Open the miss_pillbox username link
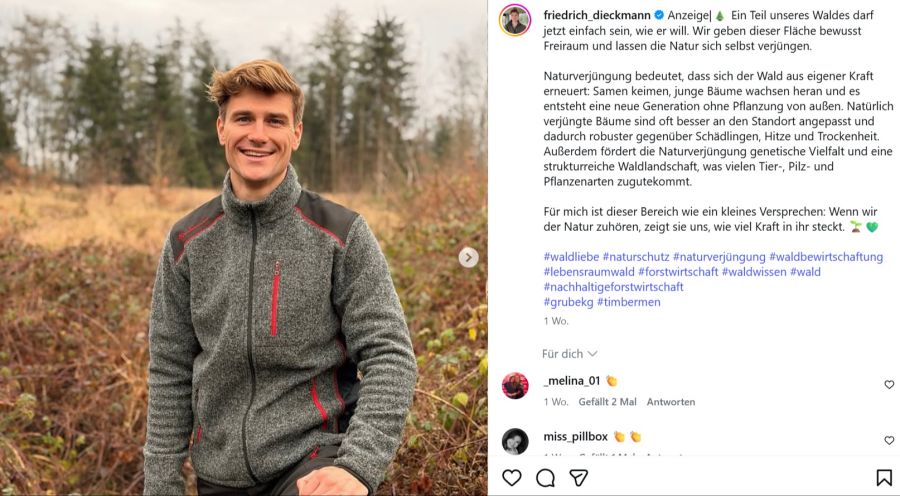Image resolution: width=900 pixels, height=496 pixels. point(575,436)
